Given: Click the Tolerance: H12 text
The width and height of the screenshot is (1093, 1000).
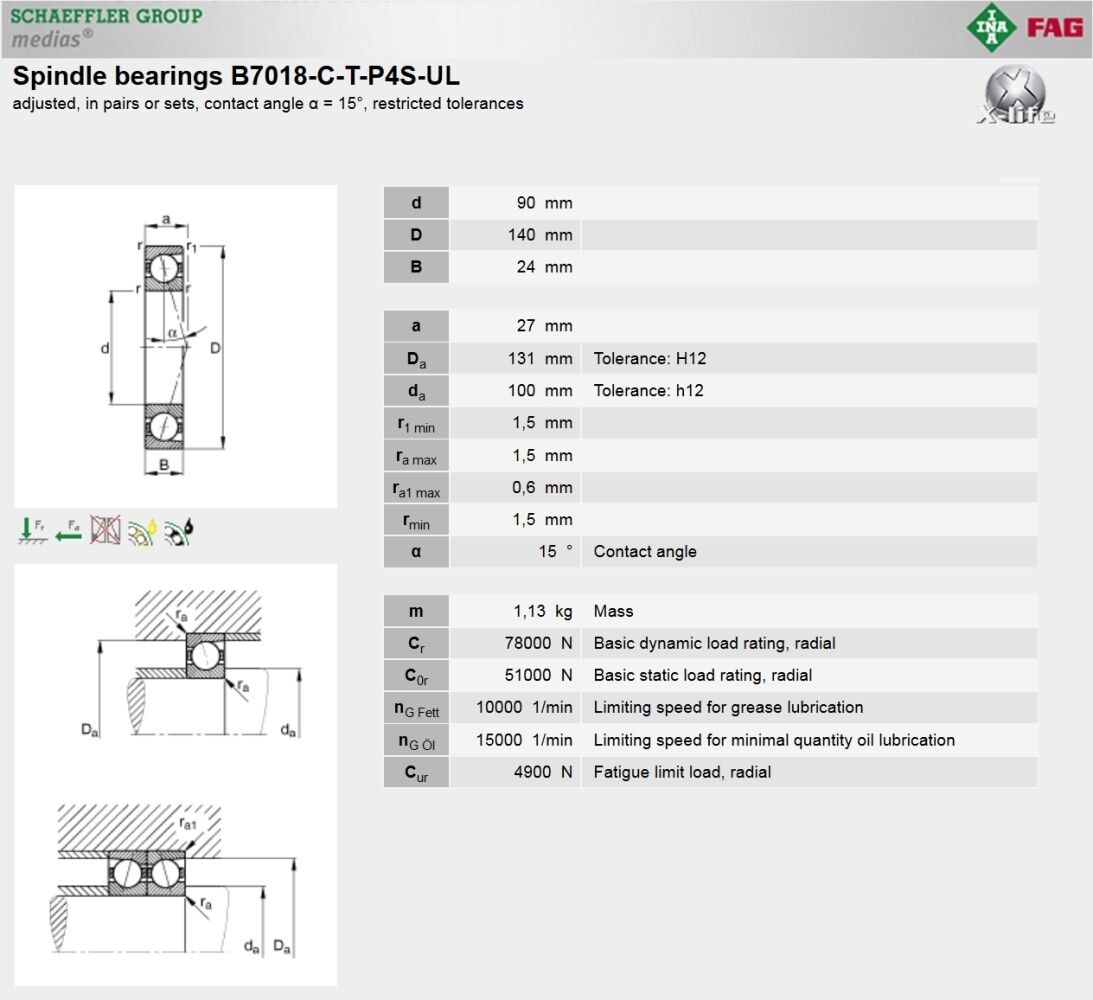Looking at the screenshot, I should (650, 358).
